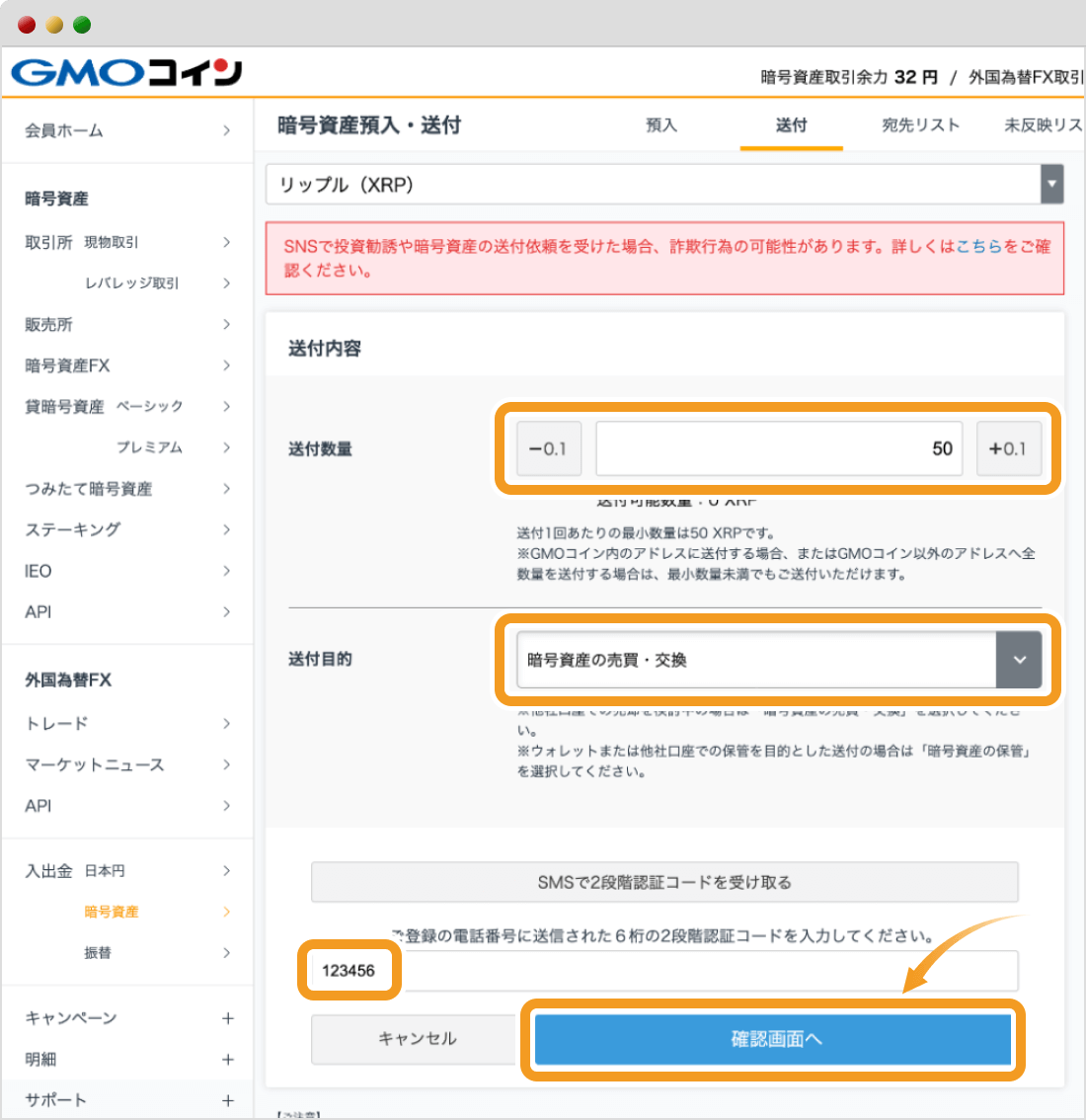Expand キャンペーン plus icon
Screen dimensions: 1086x1120
point(228,1018)
